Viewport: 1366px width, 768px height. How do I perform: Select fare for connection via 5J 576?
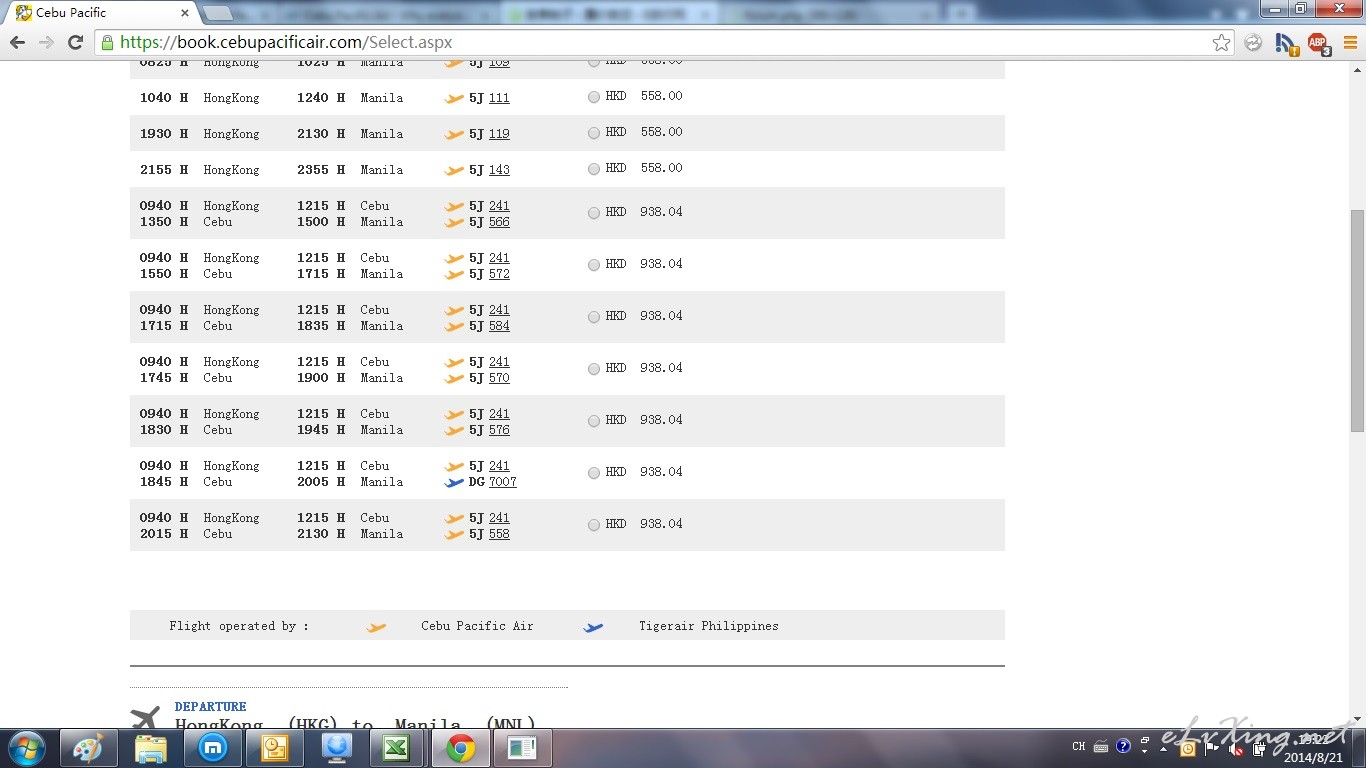click(x=594, y=421)
